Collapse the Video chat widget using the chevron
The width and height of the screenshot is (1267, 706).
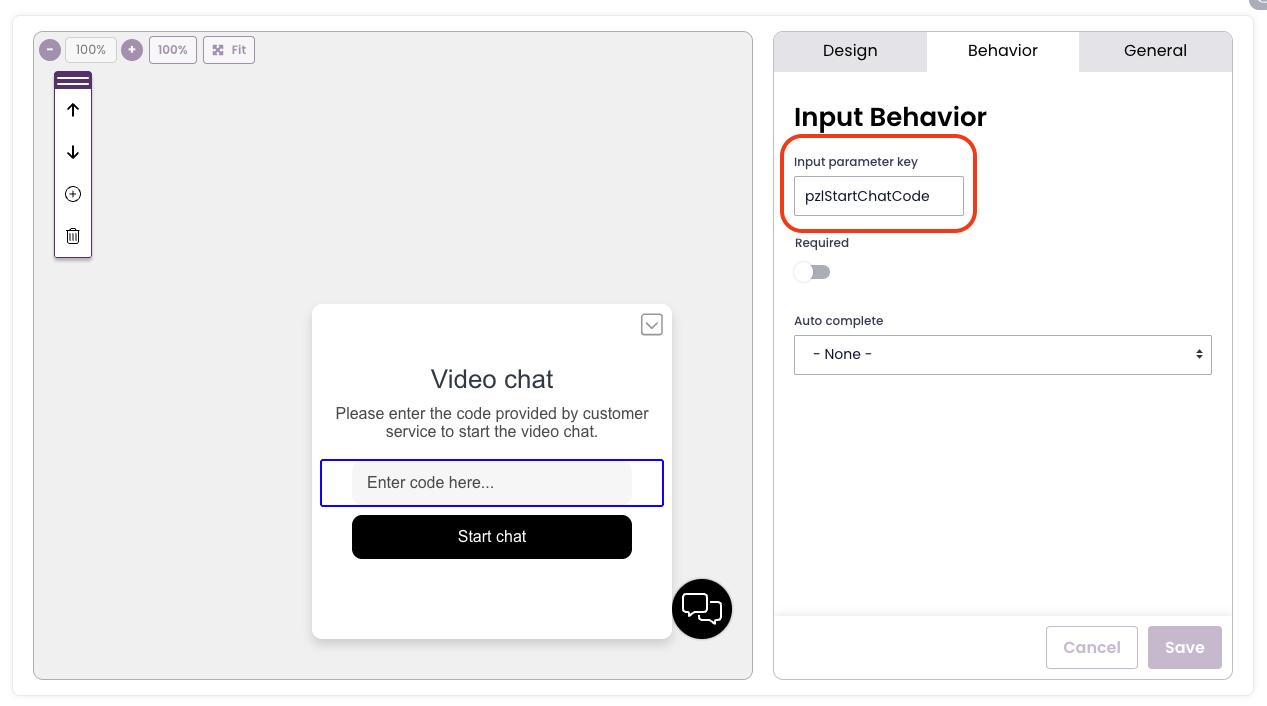point(652,325)
